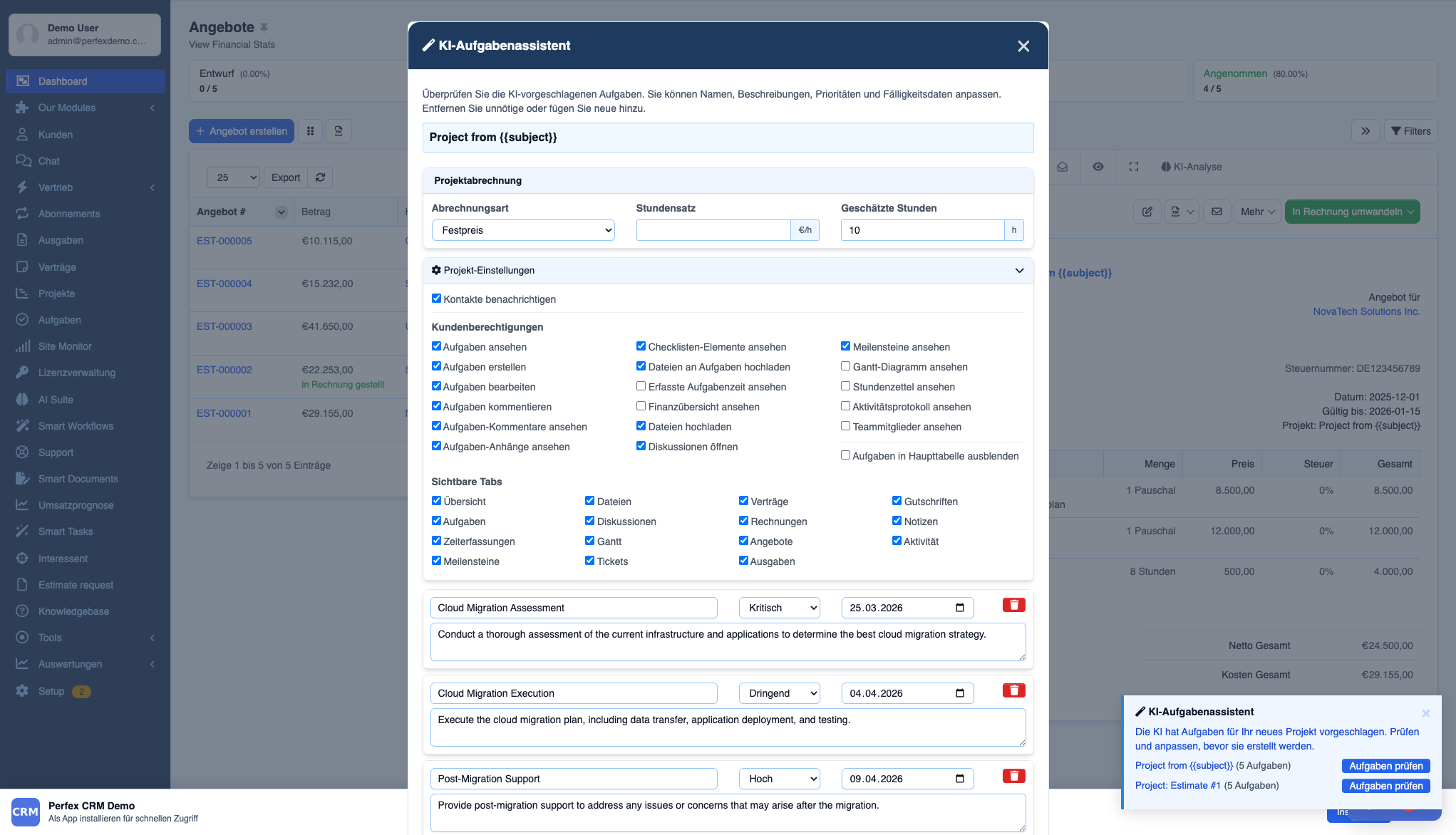
Task: Enable Gantt-Diagramm ansehen permission
Action: point(845,366)
